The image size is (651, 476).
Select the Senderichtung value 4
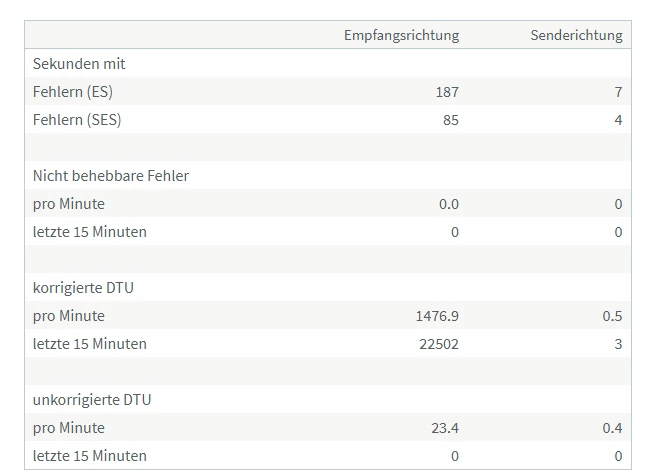point(618,120)
